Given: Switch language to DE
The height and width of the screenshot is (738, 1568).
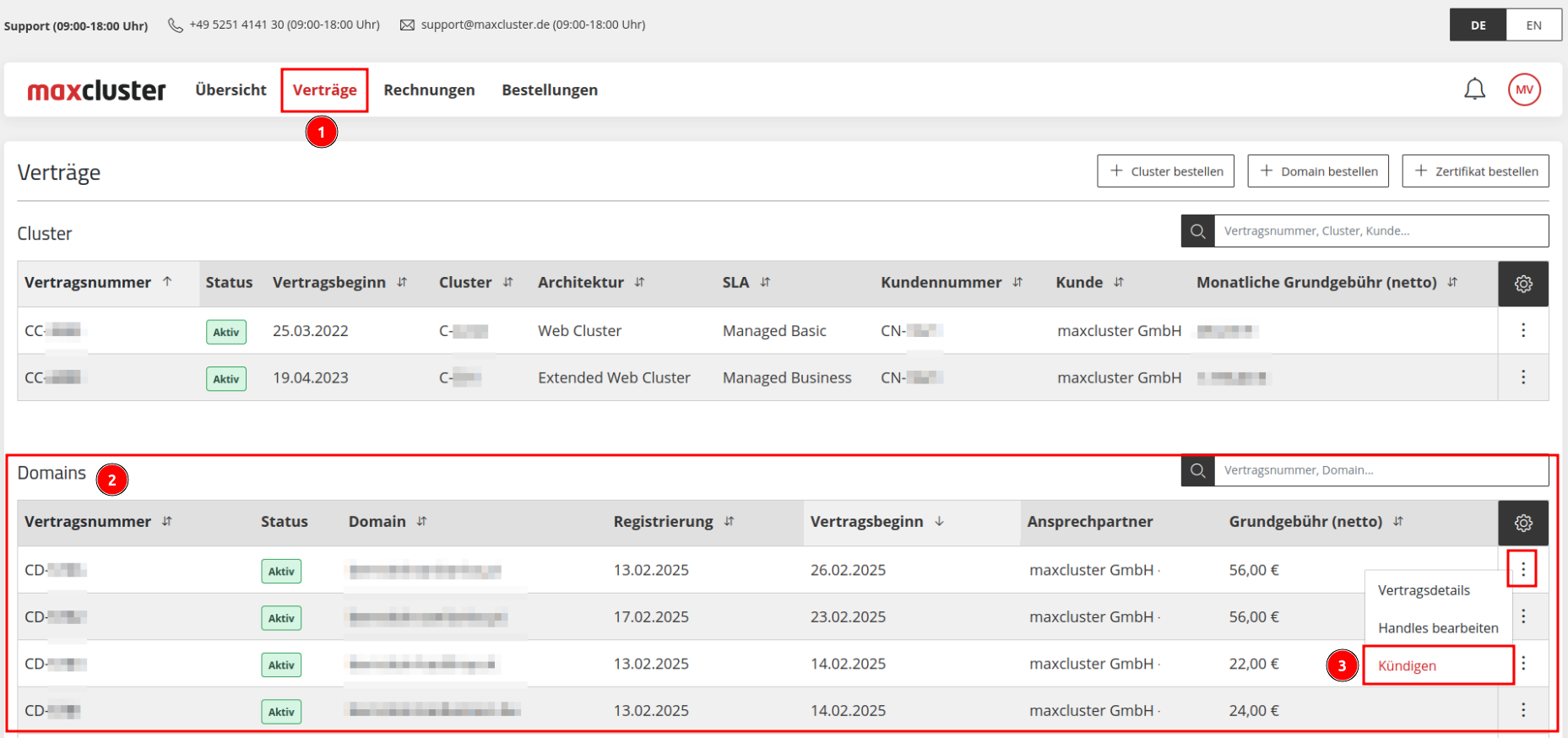Looking at the screenshot, I should pos(1478,25).
